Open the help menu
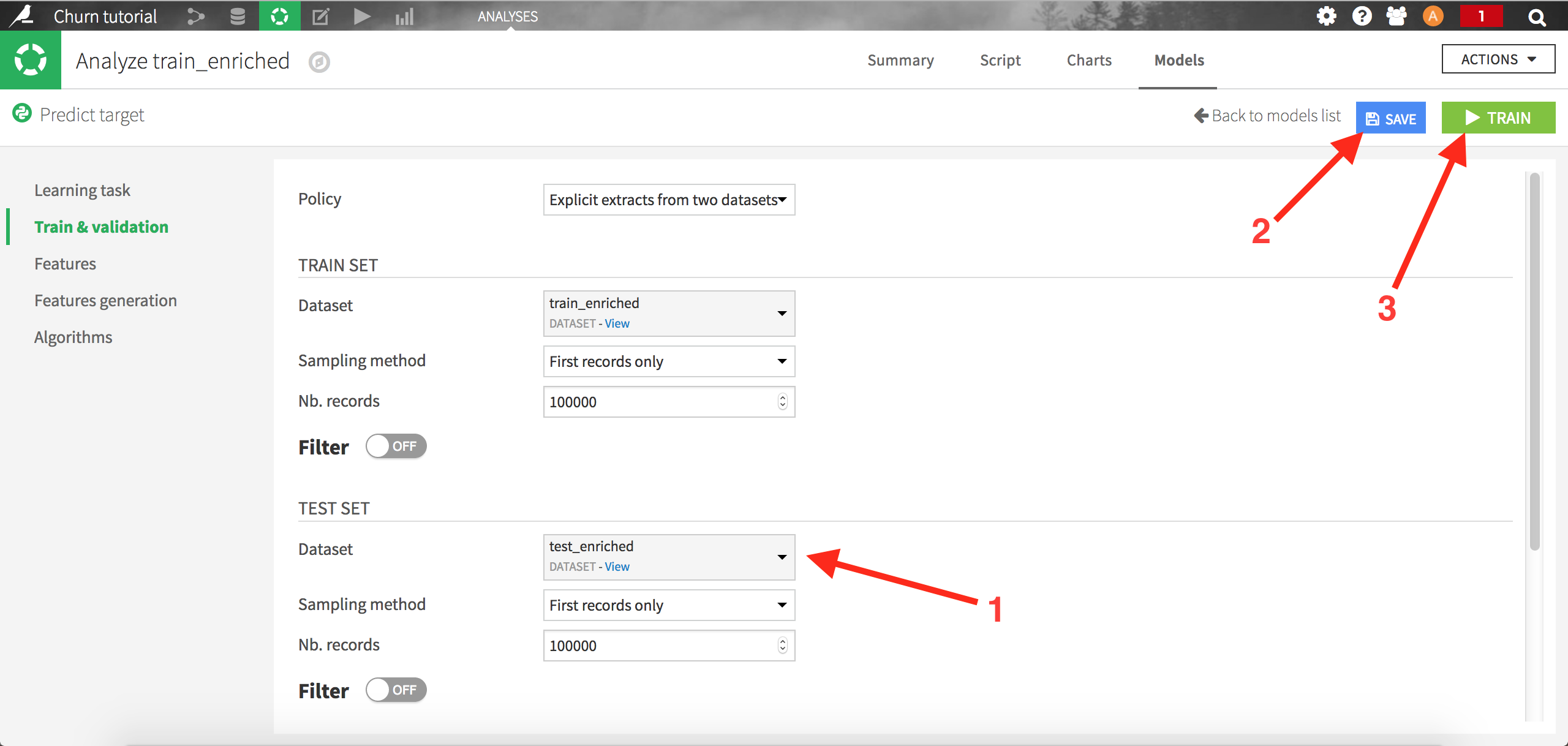 point(1362,17)
